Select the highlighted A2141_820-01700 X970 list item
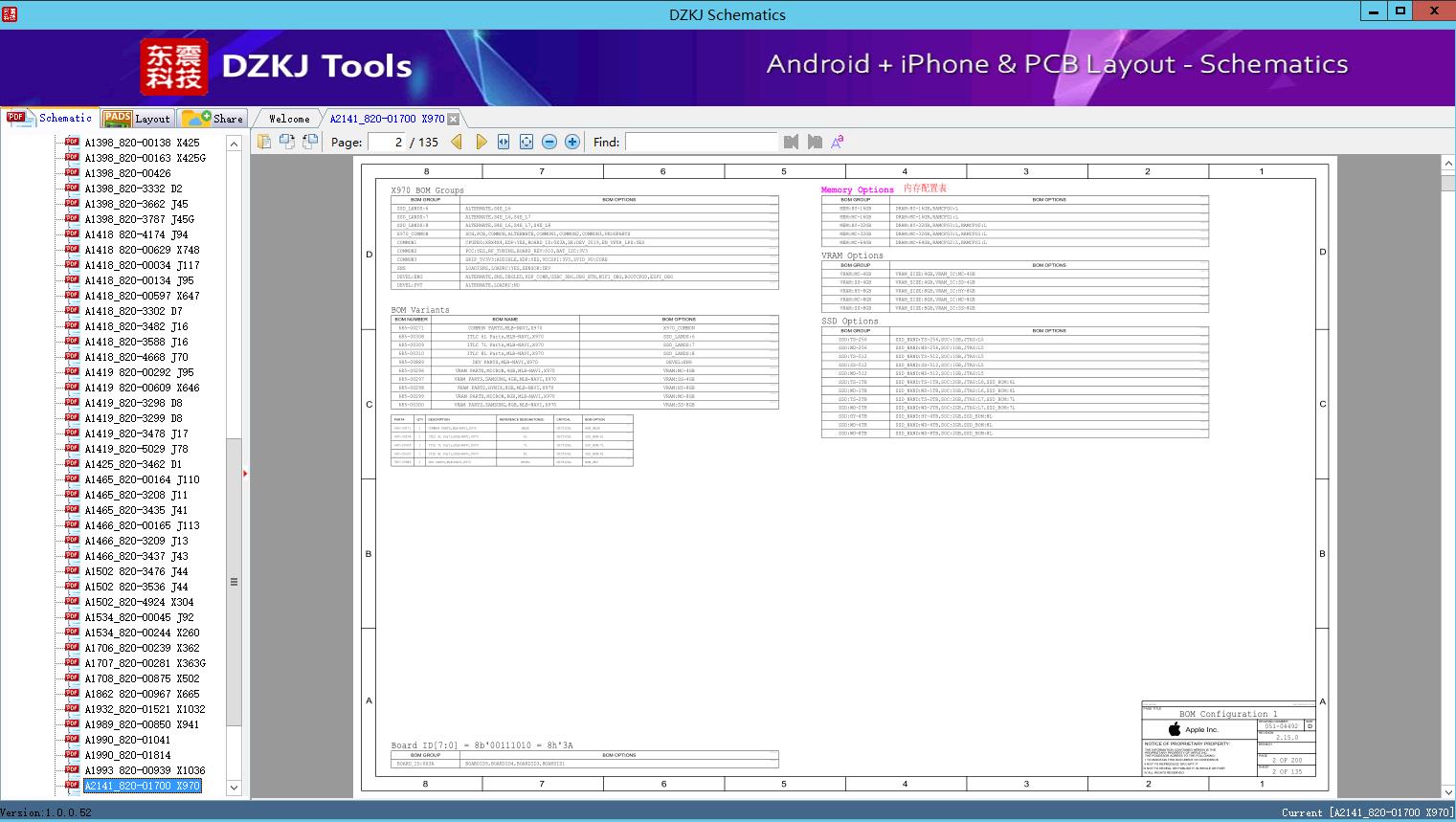This screenshot has width=1456, height=822. pos(142,786)
